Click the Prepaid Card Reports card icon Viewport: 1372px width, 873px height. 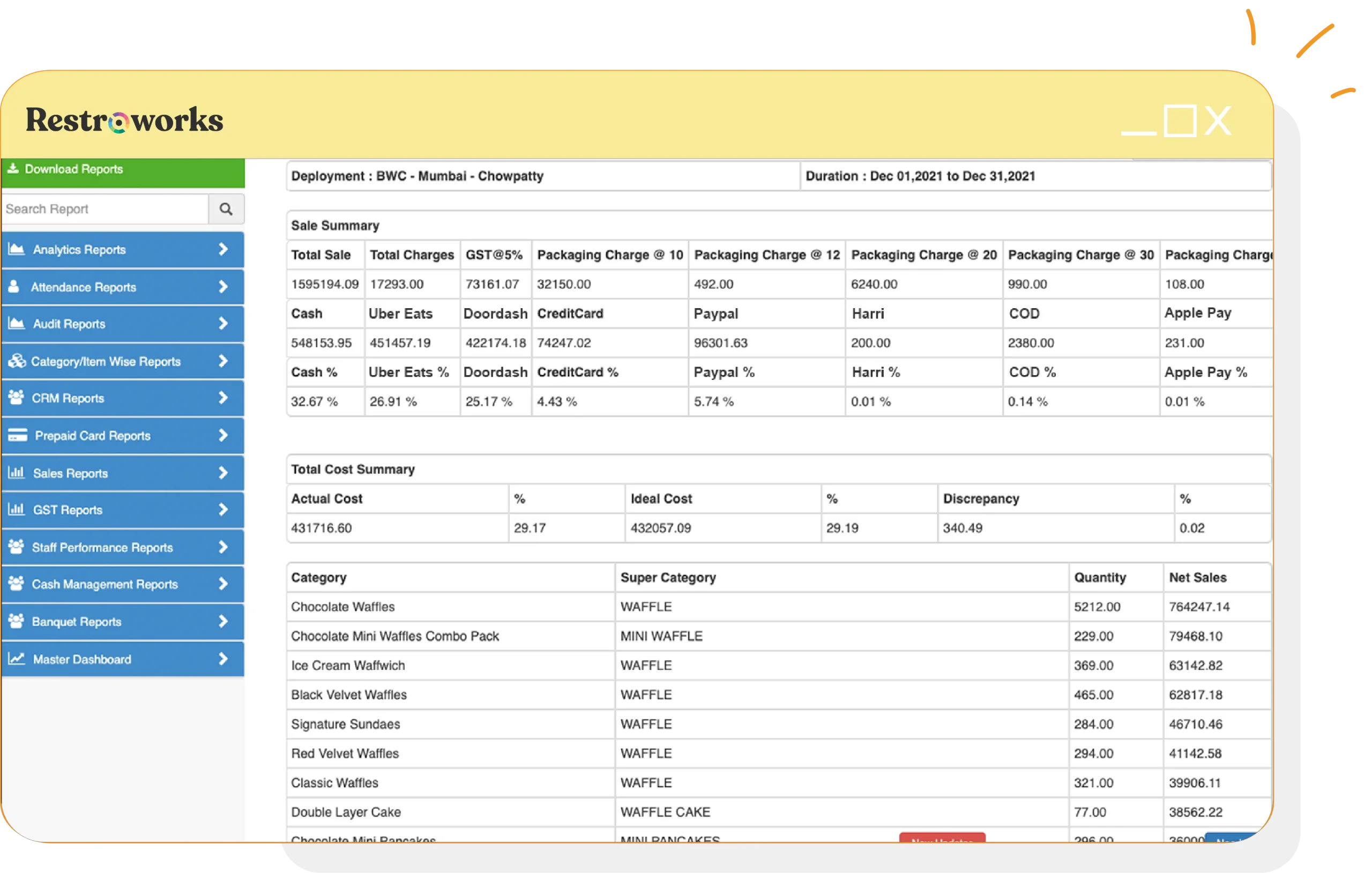16,435
